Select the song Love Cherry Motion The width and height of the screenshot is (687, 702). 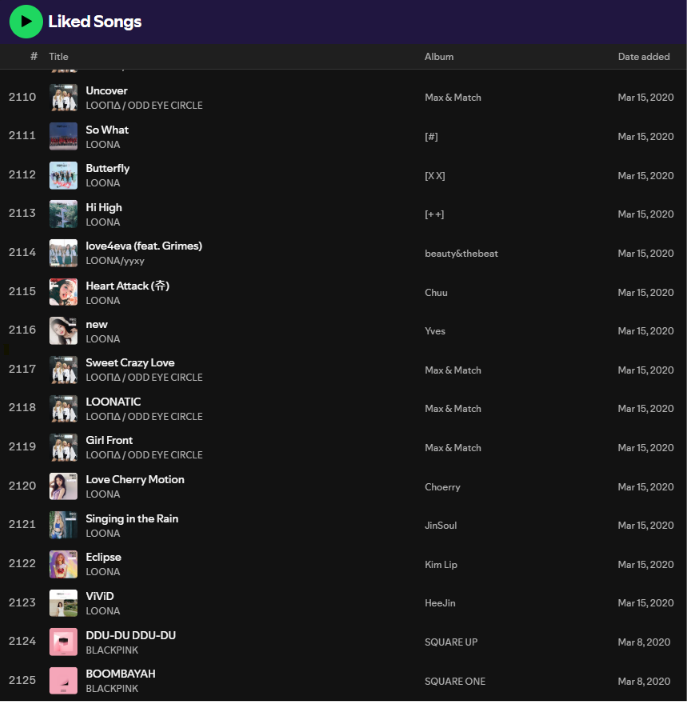coord(135,480)
